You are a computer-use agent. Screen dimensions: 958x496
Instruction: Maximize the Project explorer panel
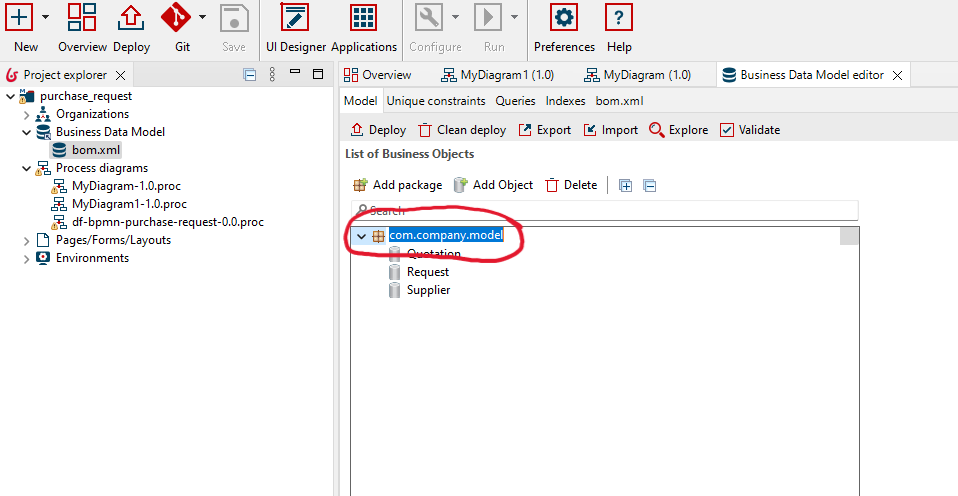click(x=318, y=74)
